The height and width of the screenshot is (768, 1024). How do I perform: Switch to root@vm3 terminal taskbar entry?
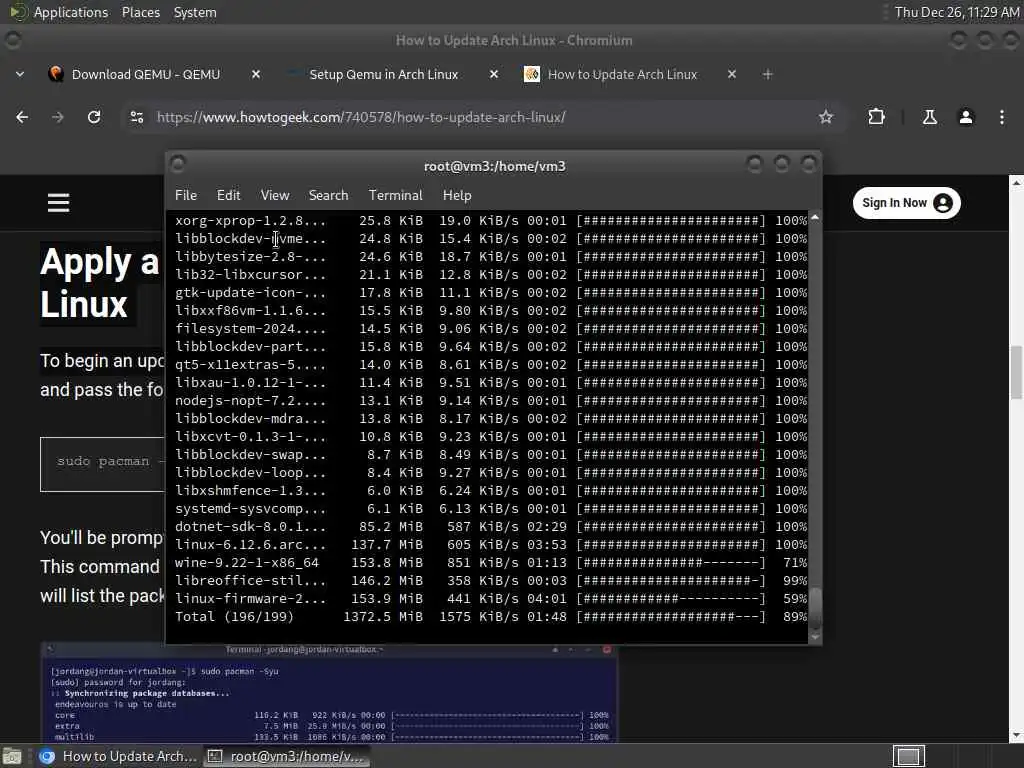tap(285, 756)
